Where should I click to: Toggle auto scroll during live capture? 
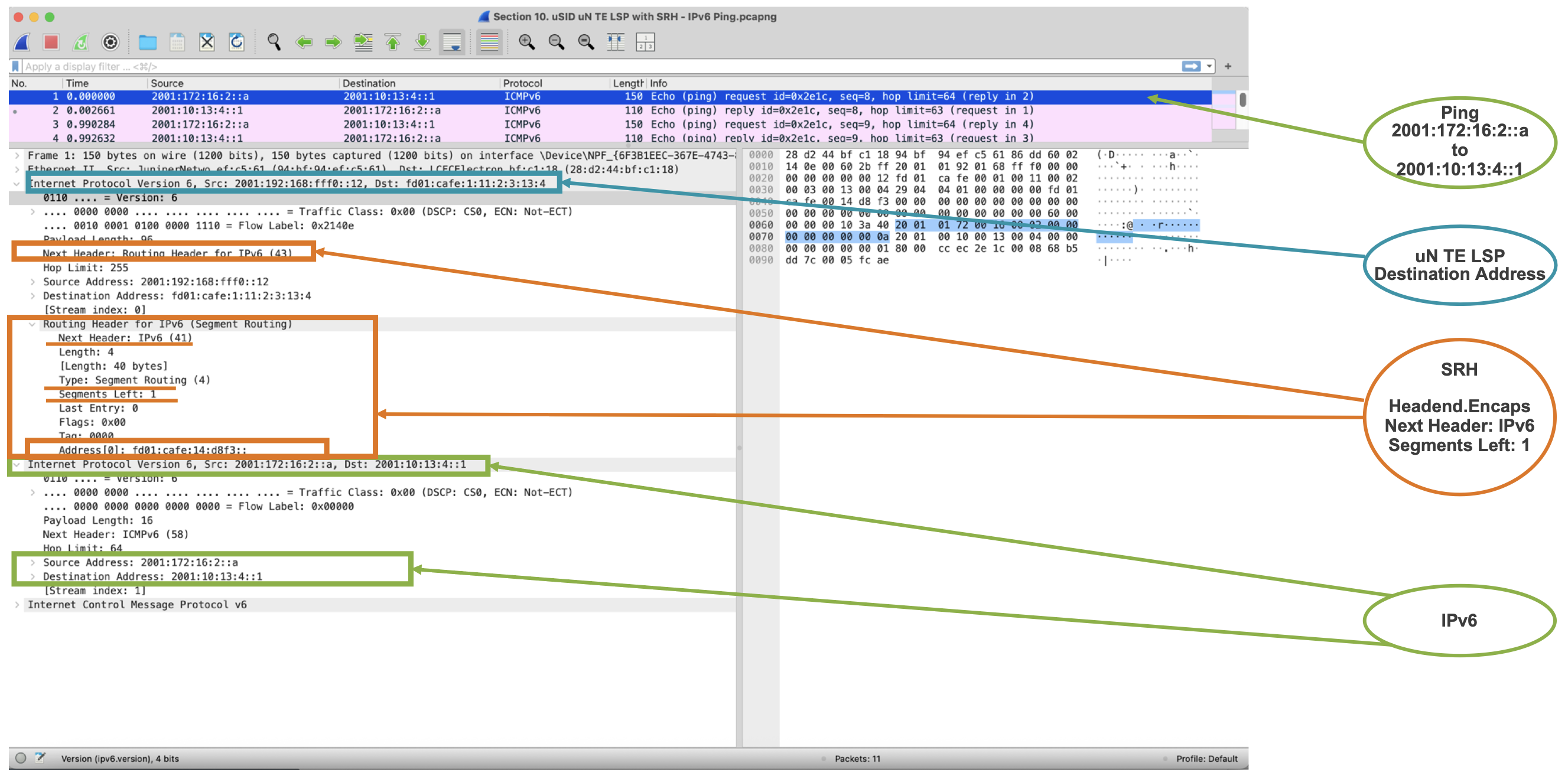tap(452, 42)
